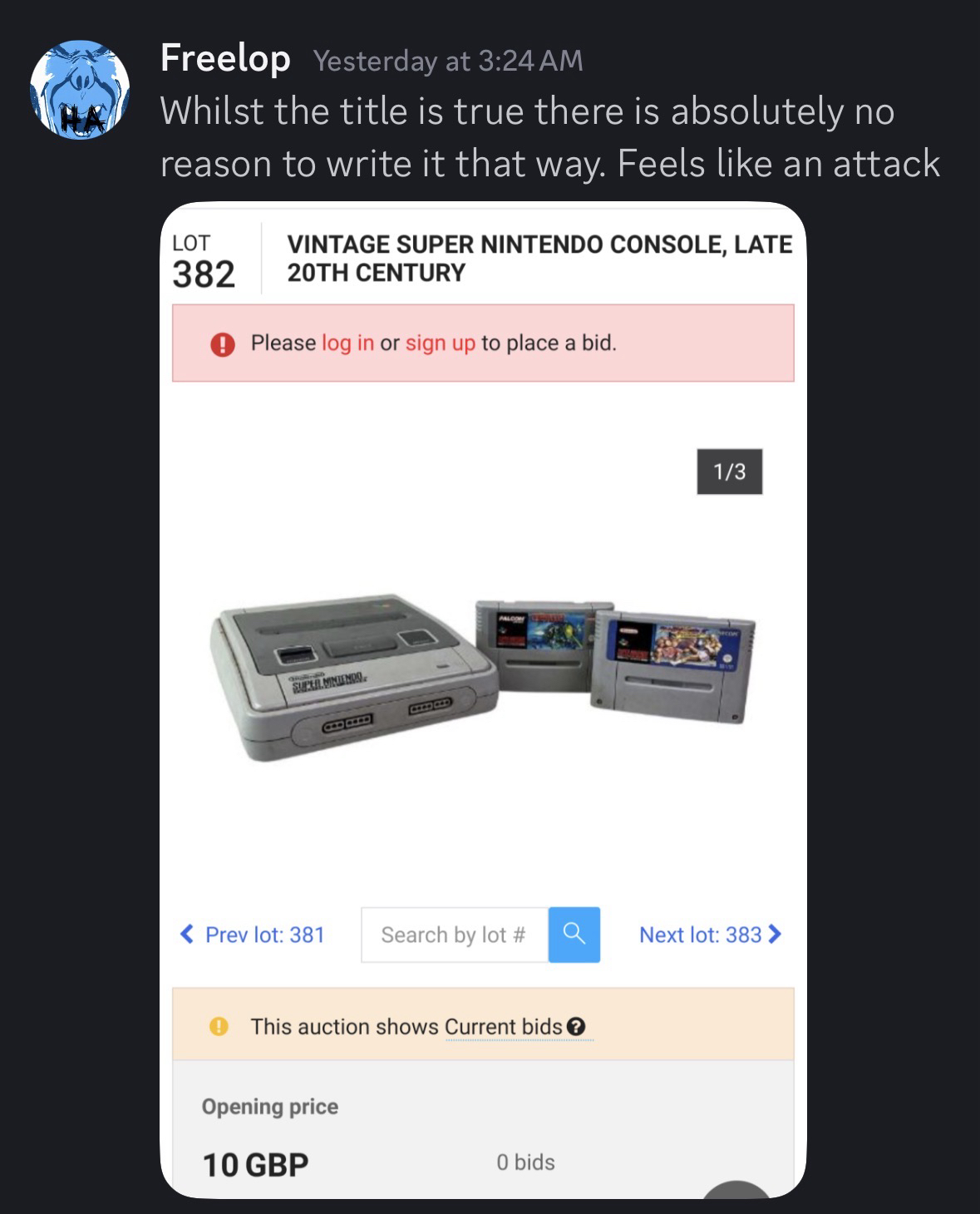
Task: Click the yellow warning icon in auction notice
Action: [219, 1026]
